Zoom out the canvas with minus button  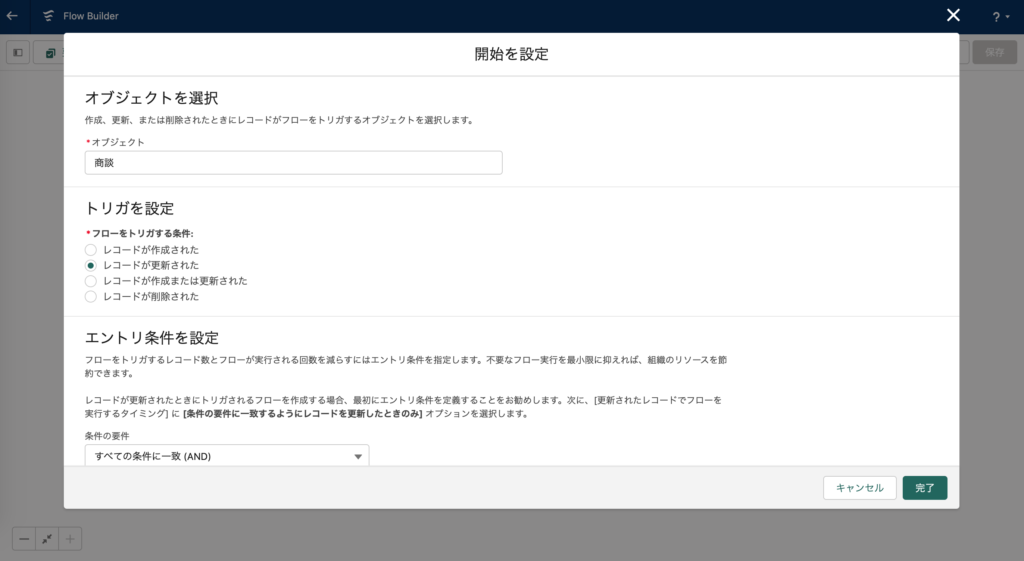click(23, 539)
